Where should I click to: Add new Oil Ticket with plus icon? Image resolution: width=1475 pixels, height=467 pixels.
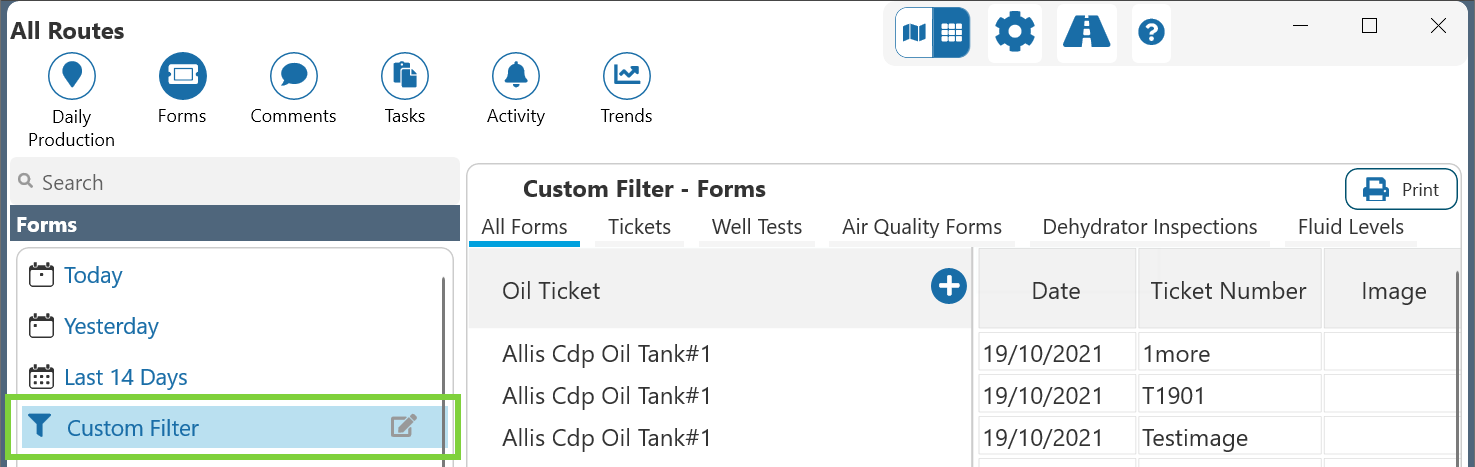click(948, 287)
